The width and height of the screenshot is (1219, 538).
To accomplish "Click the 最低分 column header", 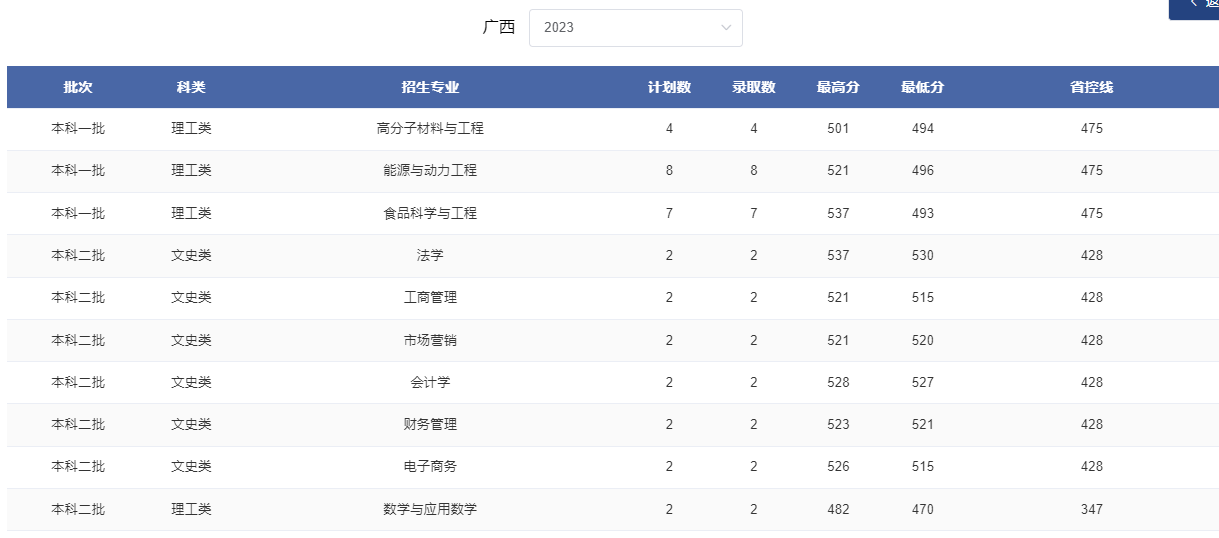I will tap(922, 87).
